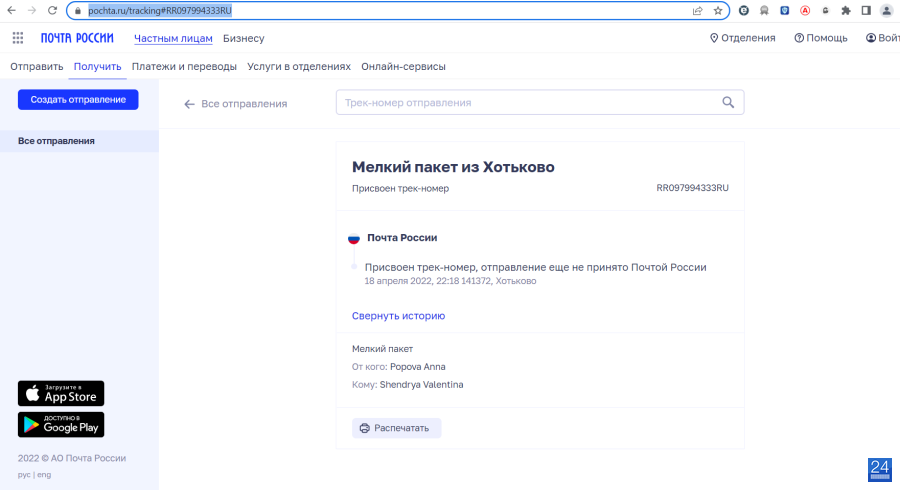Open Платежи и переводы menu

(x=184, y=67)
